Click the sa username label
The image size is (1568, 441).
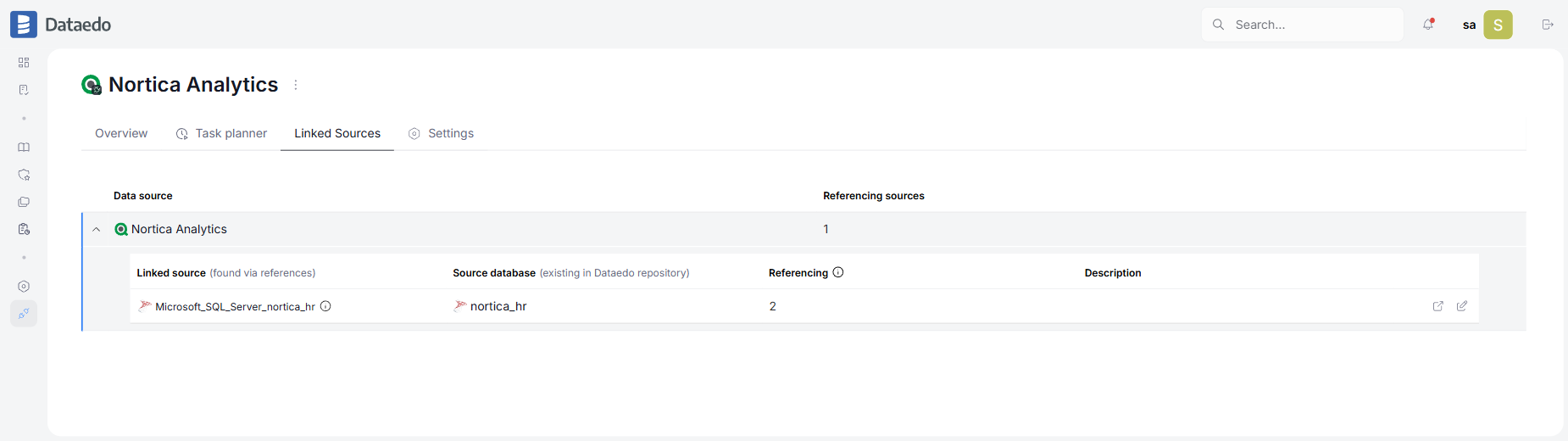(1469, 25)
